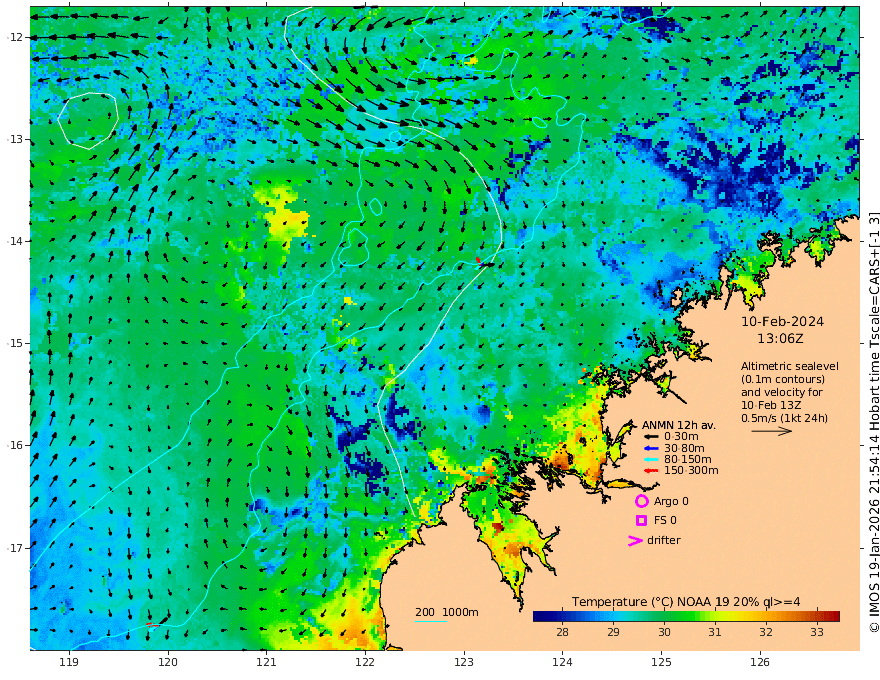Click the date label 10-Feb-2024
Screen dimensions: 880x680
(782, 321)
